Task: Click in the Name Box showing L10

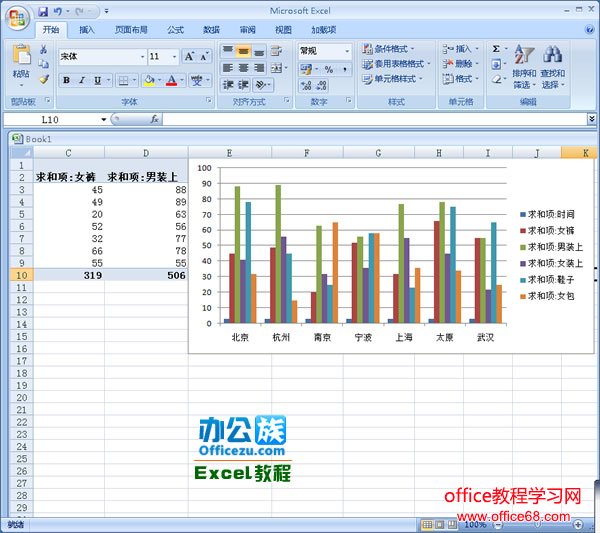Action: (x=51, y=119)
